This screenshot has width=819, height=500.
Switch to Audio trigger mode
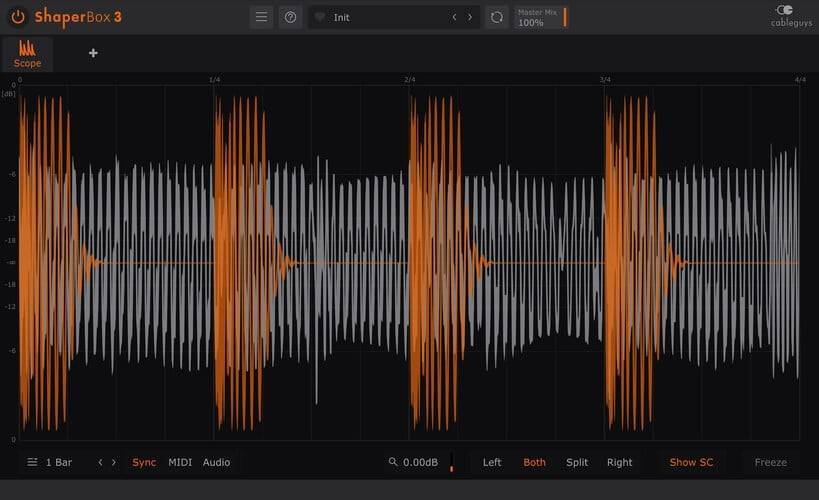[x=216, y=462]
